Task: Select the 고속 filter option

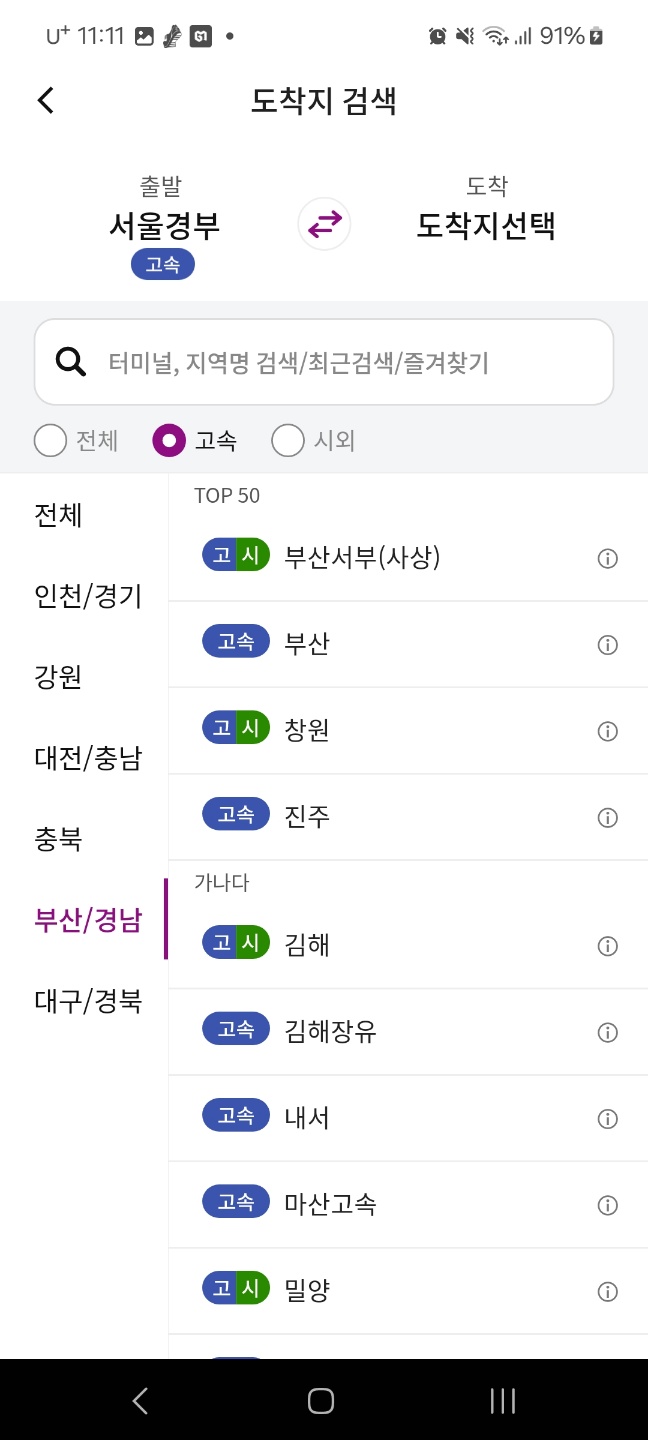Action: (169, 440)
